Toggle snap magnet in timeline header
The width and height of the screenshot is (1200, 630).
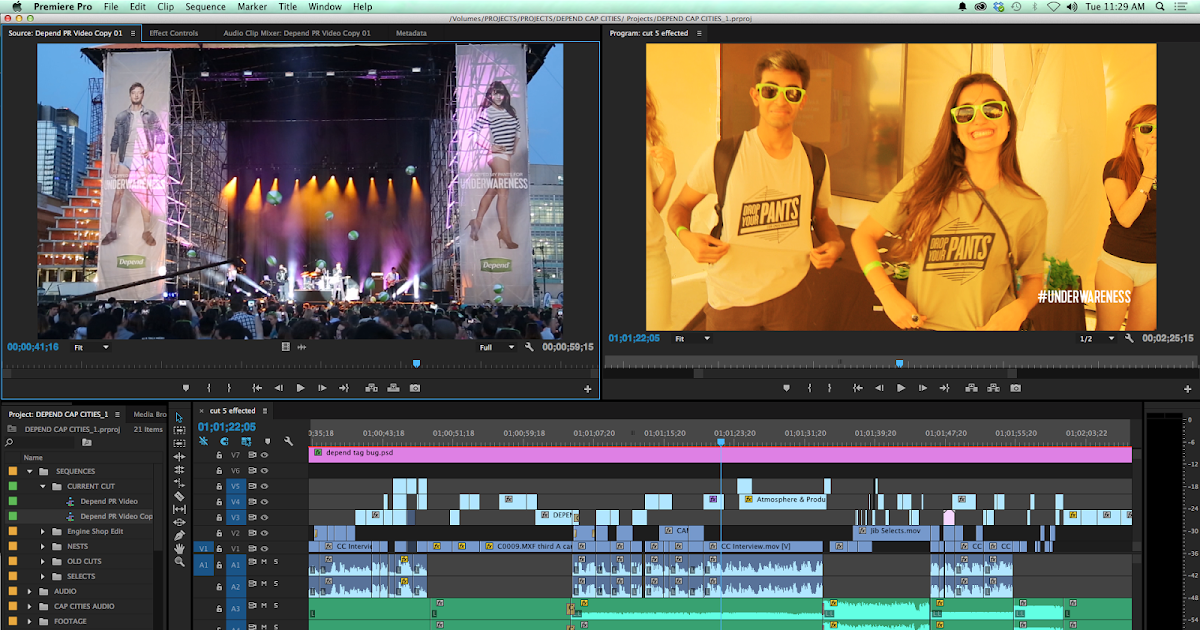tap(224, 441)
